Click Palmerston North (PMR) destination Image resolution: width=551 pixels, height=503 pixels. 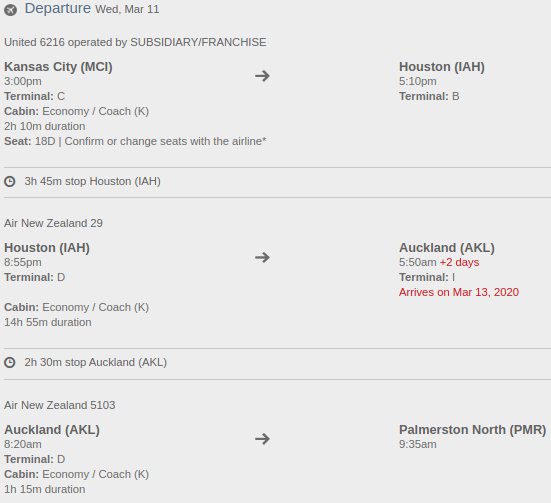click(473, 430)
